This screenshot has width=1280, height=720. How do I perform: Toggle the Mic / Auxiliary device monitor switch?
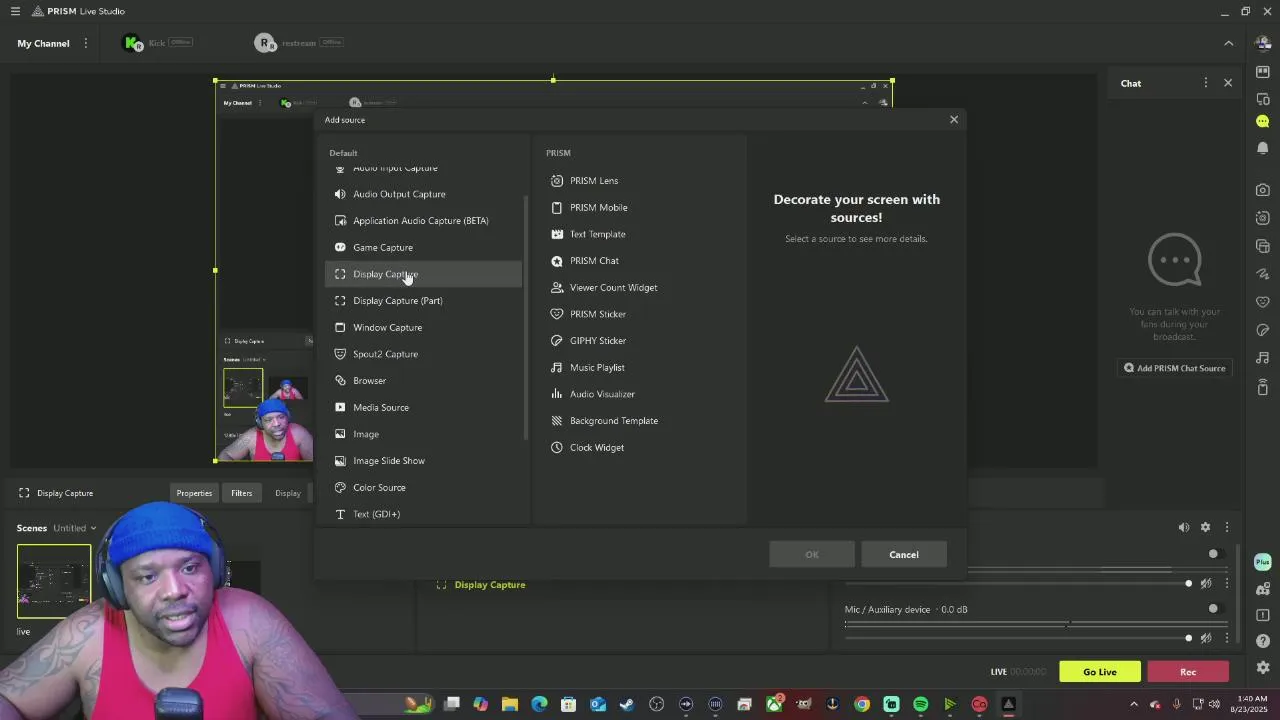click(x=1213, y=609)
